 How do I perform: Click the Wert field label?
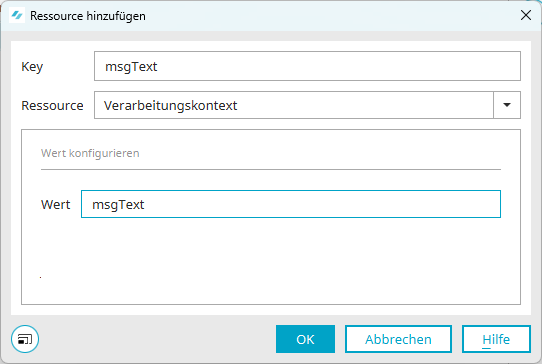(55, 204)
